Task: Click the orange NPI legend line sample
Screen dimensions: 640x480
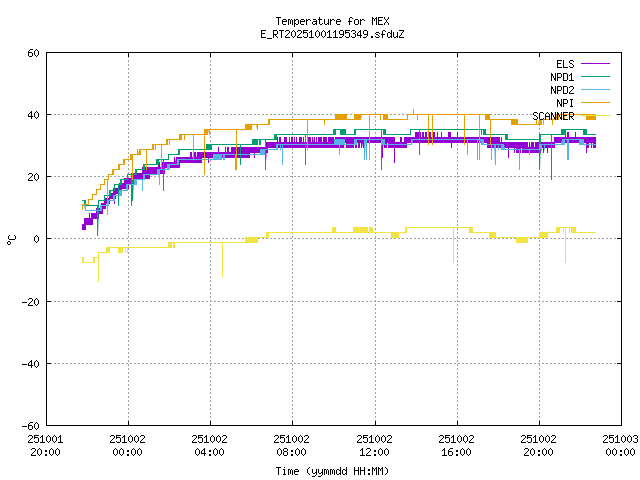Action: pyautogui.click(x=594, y=103)
